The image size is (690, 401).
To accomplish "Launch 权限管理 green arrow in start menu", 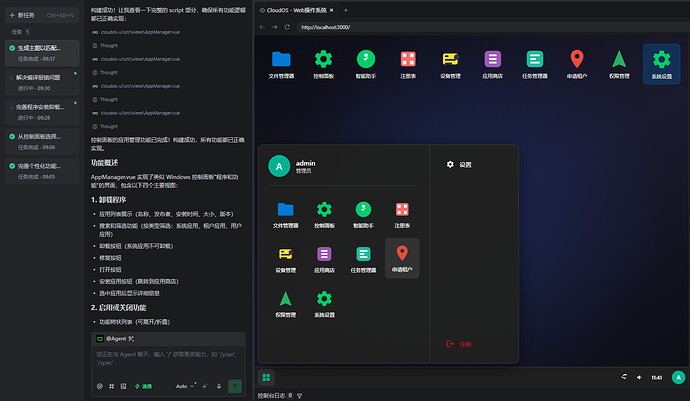I will tap(286, 304).
